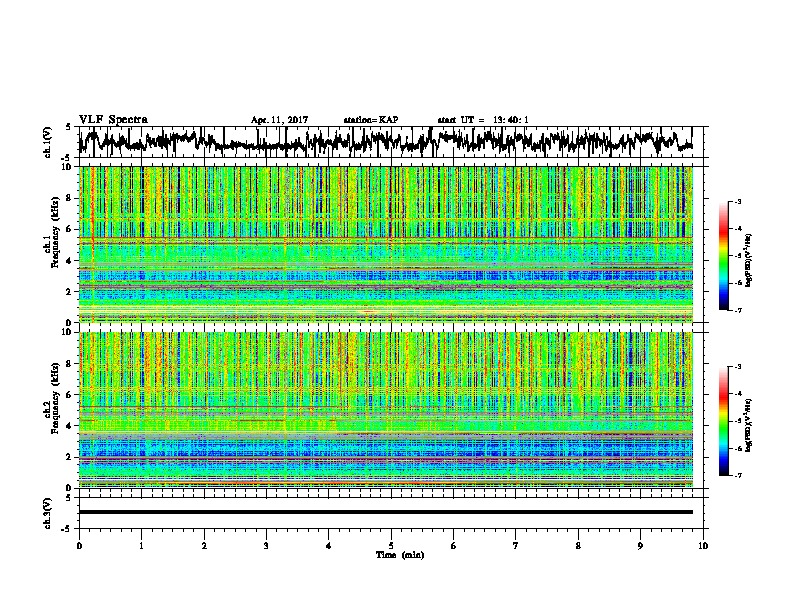Click the time axis tick label 9
The width and height of the screenshot is (792, 612).
[x=640, y=546]
